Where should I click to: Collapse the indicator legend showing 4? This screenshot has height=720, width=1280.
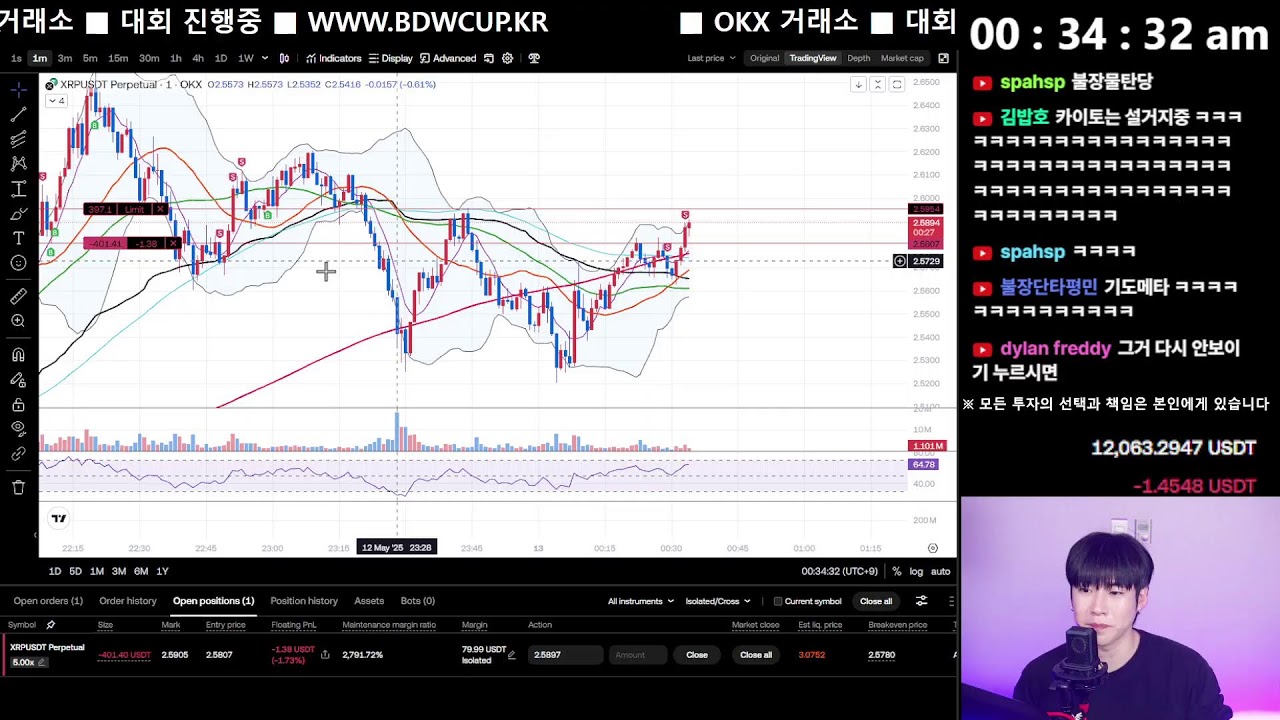click(x=56, y=101)
